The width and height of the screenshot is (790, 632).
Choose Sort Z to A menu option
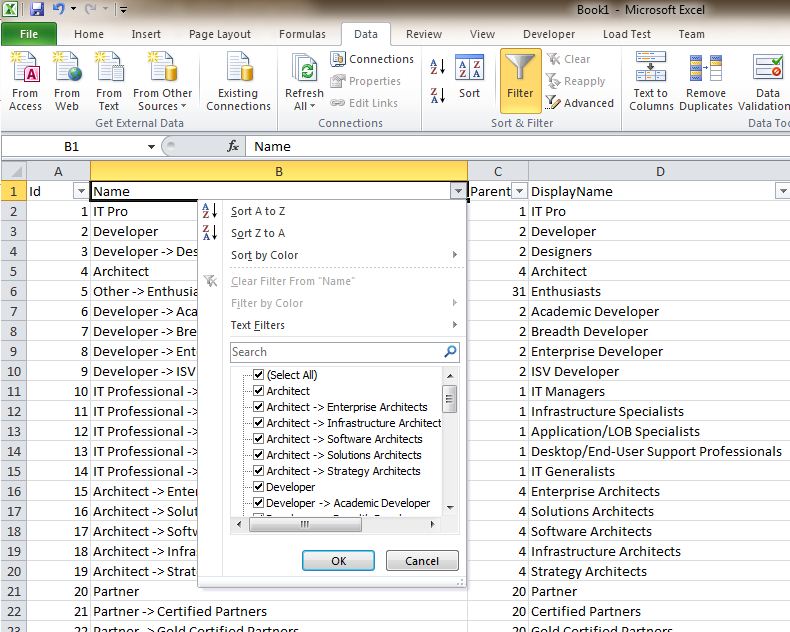point(258,233)
